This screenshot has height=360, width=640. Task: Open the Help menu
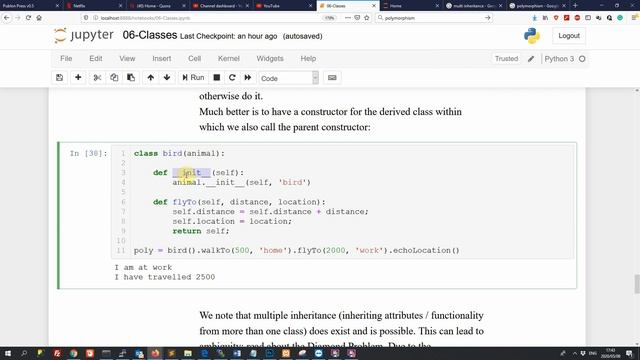pyautogui.click(x=308, y=58)
